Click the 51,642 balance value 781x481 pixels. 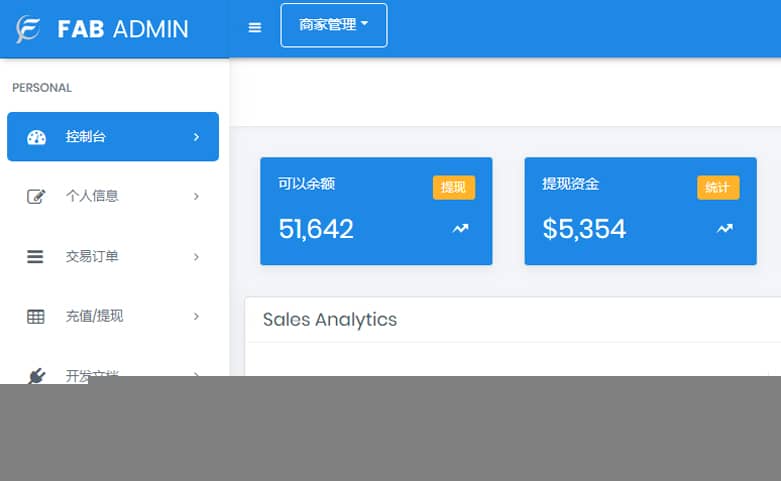316,229
